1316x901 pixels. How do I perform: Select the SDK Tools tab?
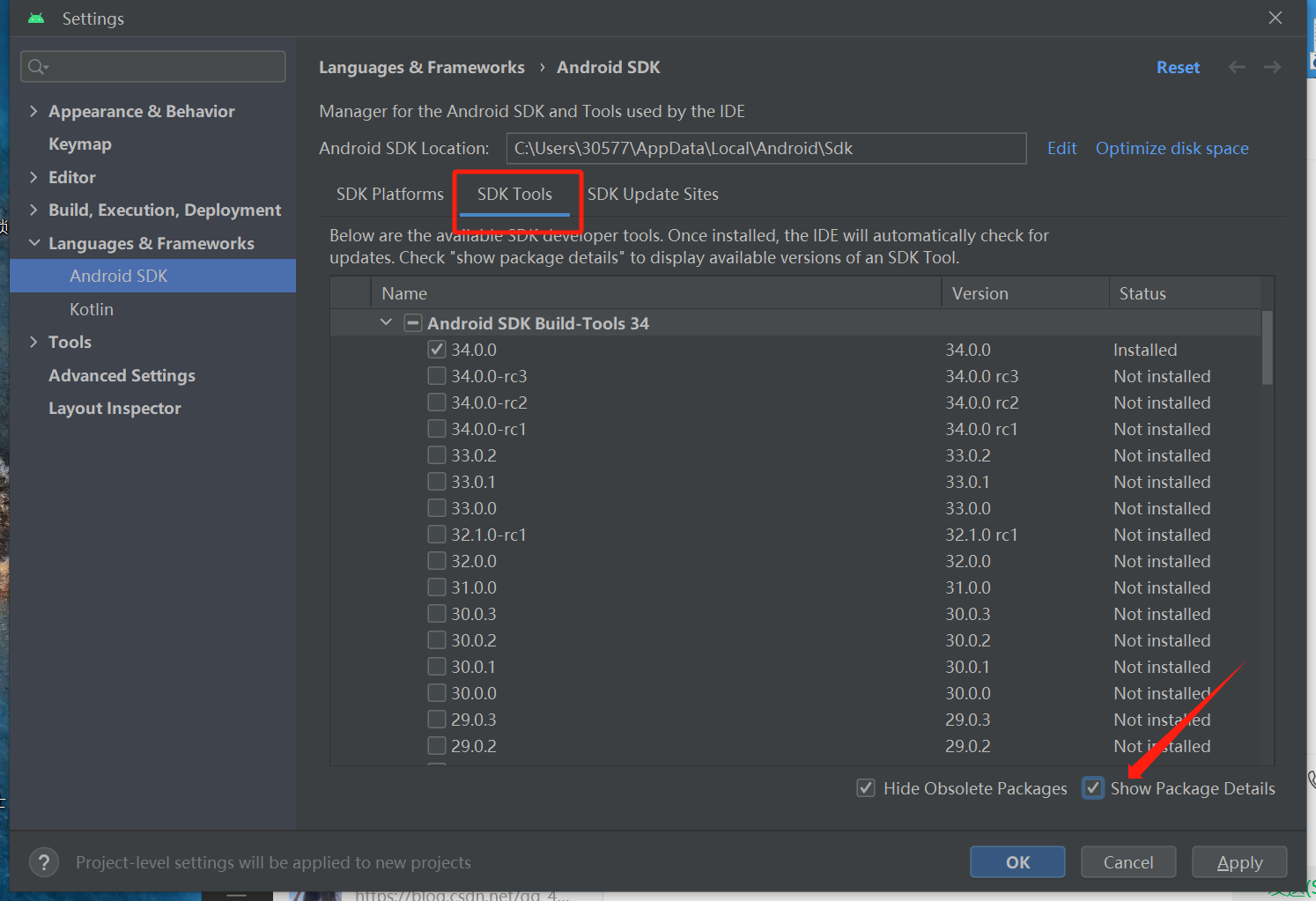[x=515, y=194]
